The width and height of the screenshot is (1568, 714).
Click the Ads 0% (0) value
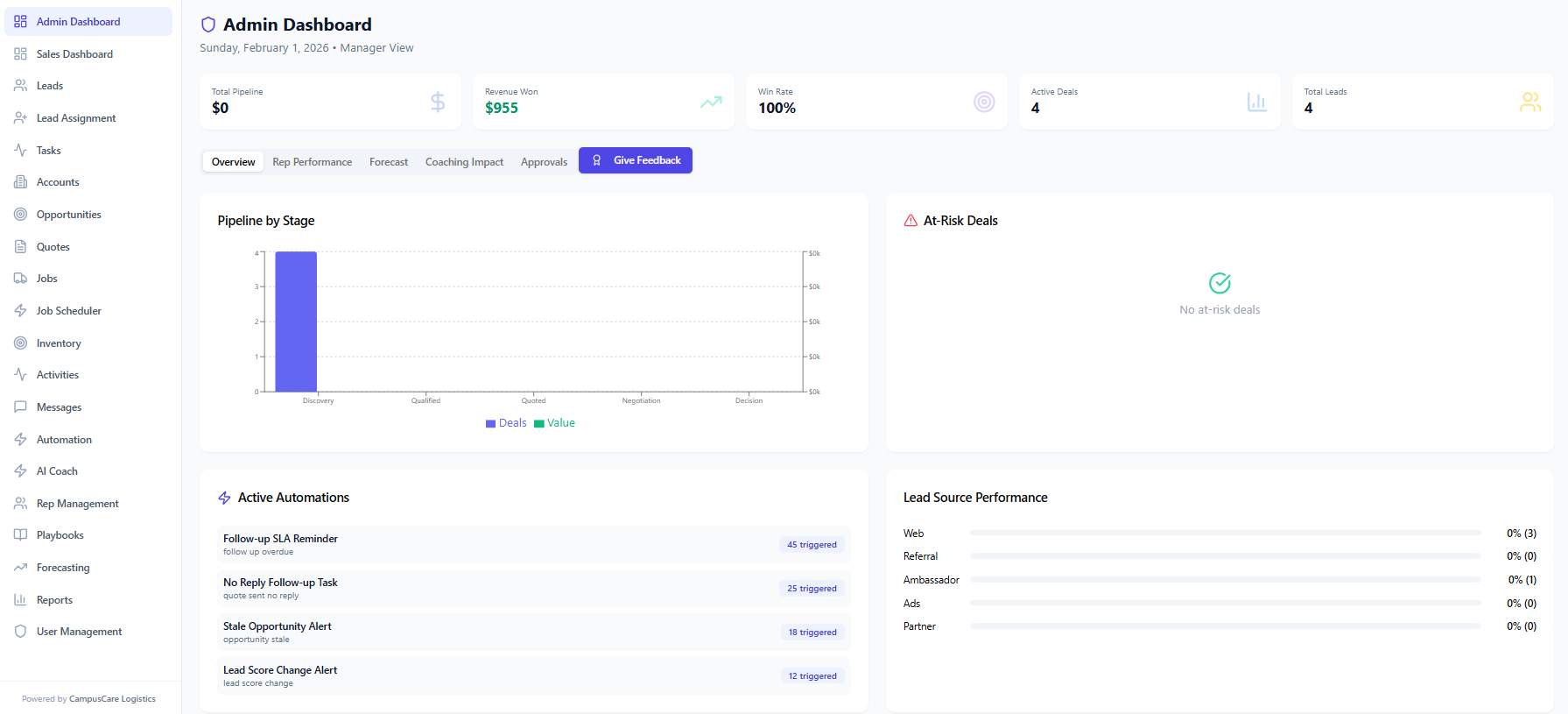[1522, 604]
